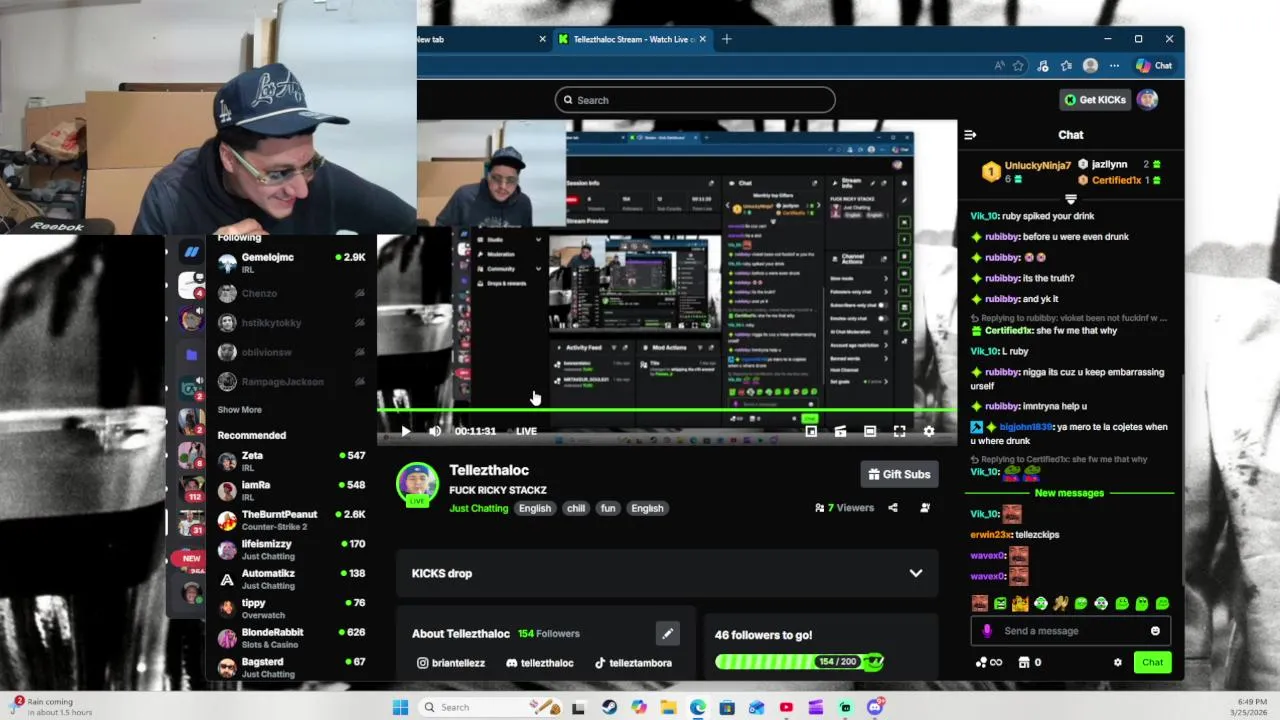Screen dimensions: 1280x720
Task: Click the Tellezthaloc channel avatar
Action: [x=417, y=483]
